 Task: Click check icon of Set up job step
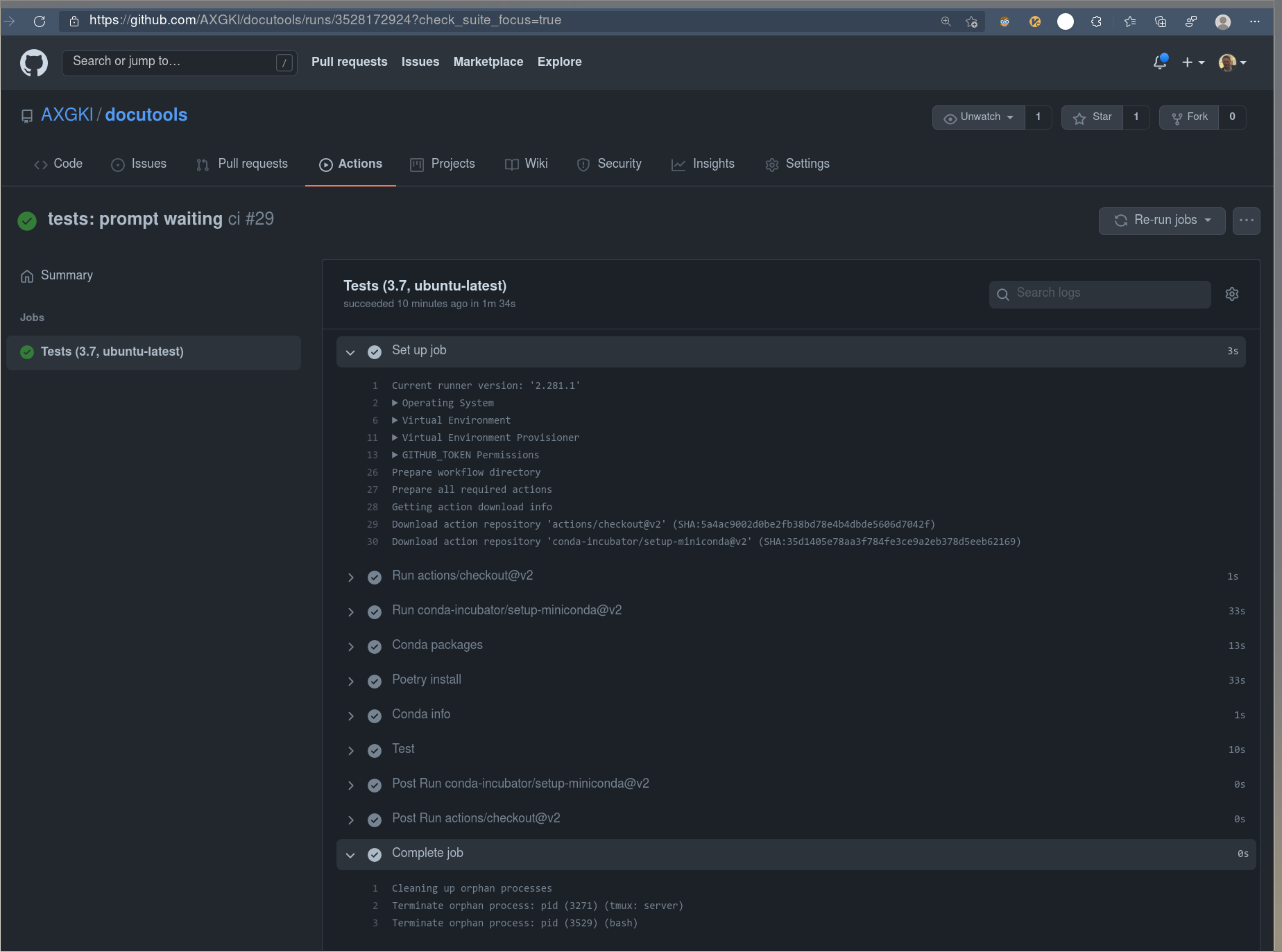point(375,352)
